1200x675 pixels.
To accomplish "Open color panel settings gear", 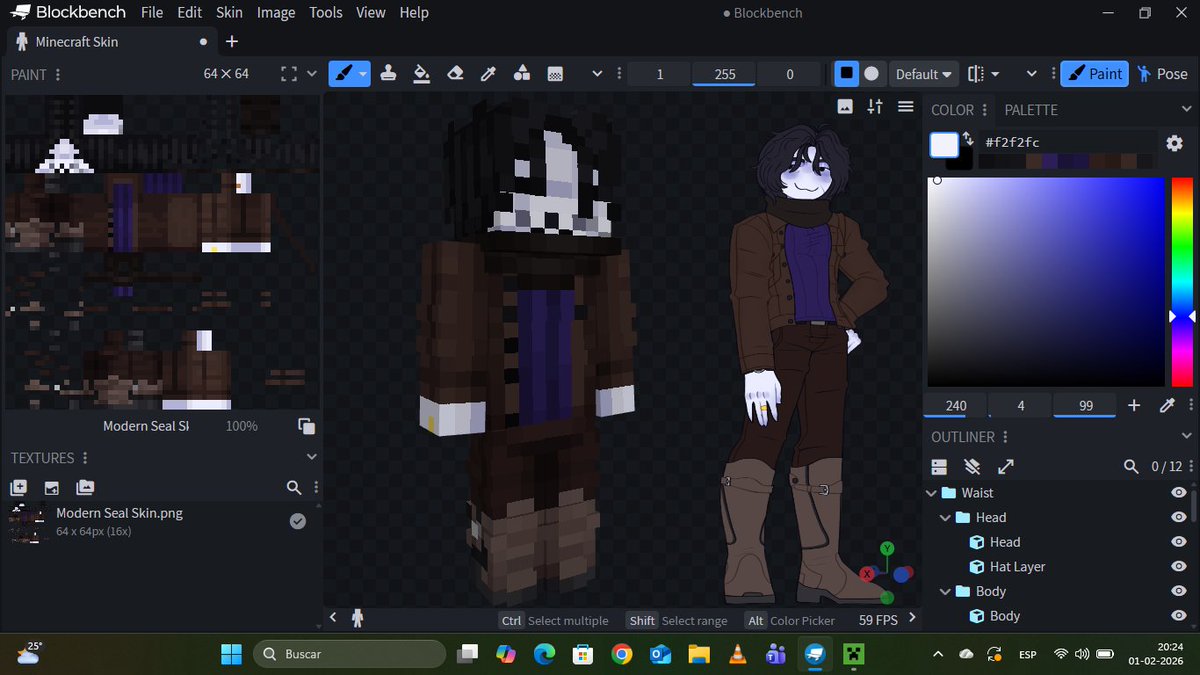I will coord(1174,143).
